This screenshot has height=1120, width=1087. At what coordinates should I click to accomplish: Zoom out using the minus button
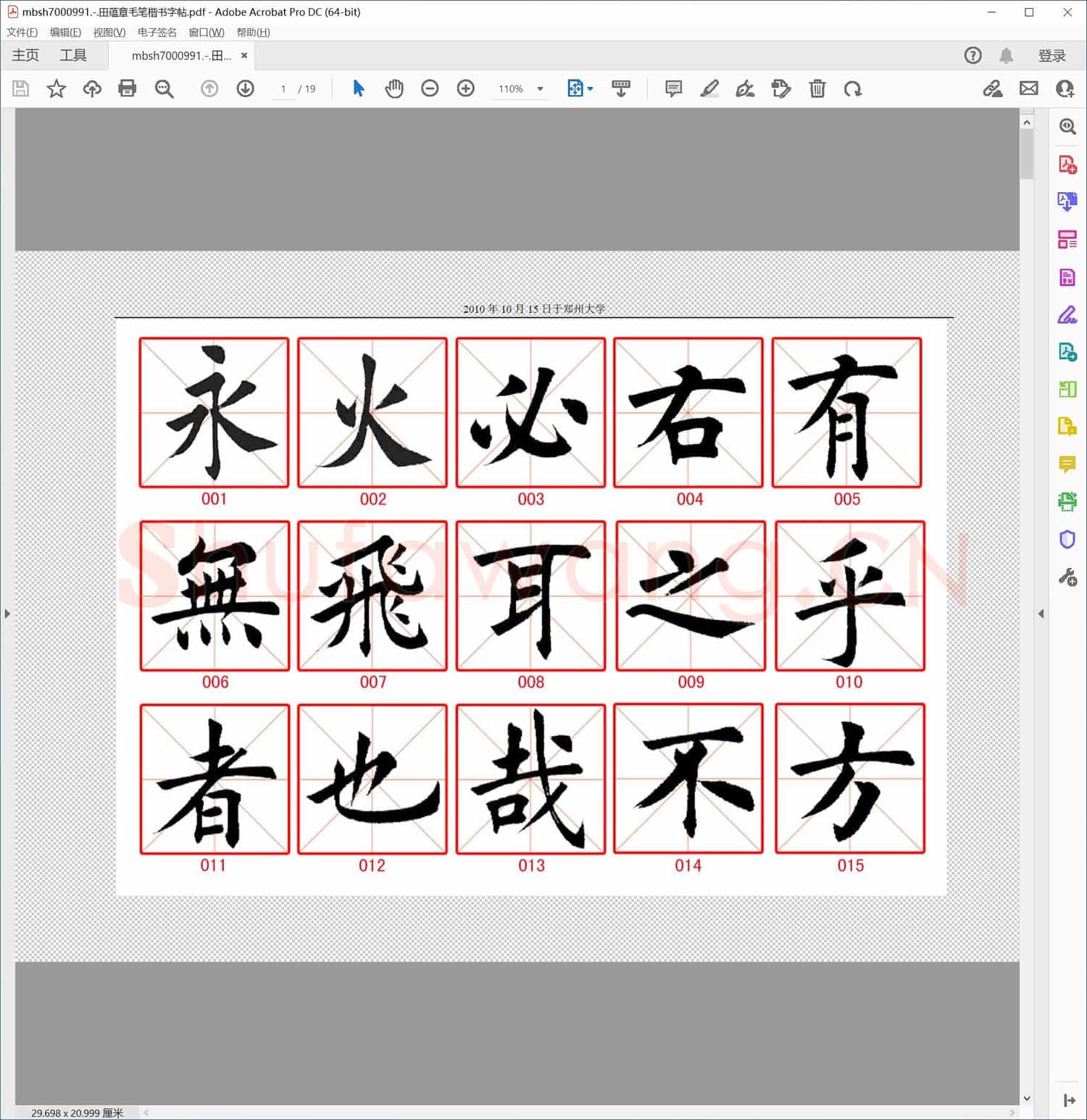point(430,88)
